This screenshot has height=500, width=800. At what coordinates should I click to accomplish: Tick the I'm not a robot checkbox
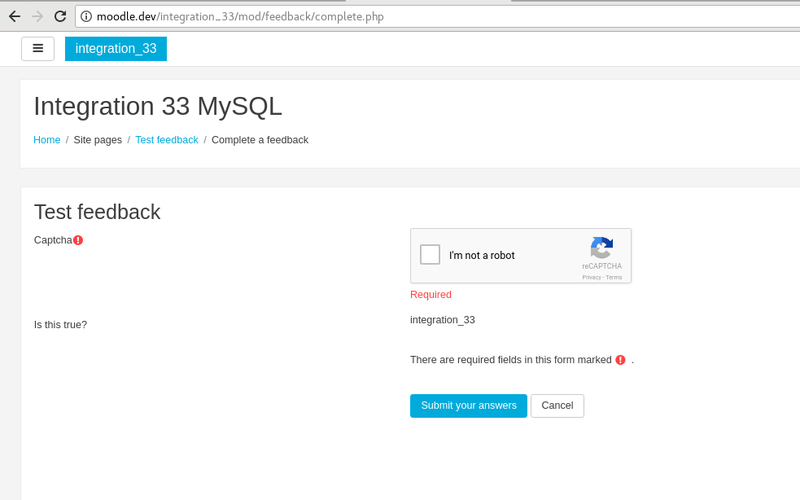(430, 254)
